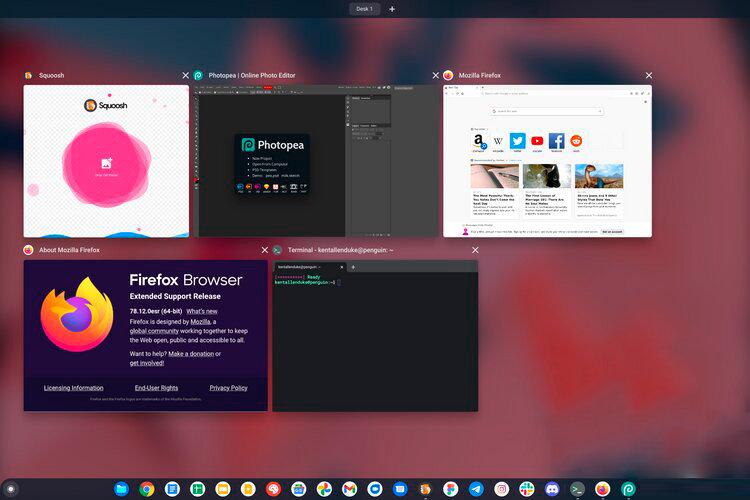Click "What's new" link in About Firefox
750x500 pixels.
202,311
